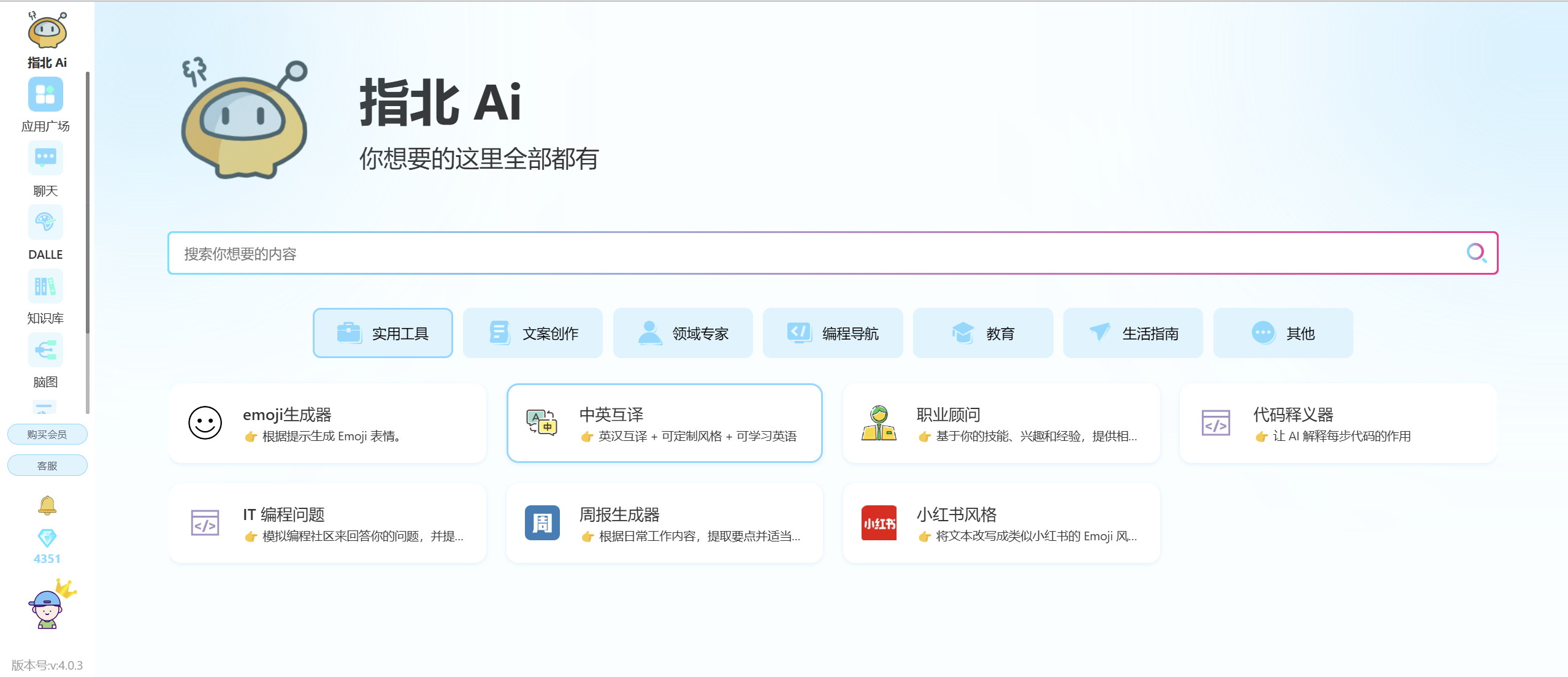Click the 购买会员 button

tap(47, 434)
